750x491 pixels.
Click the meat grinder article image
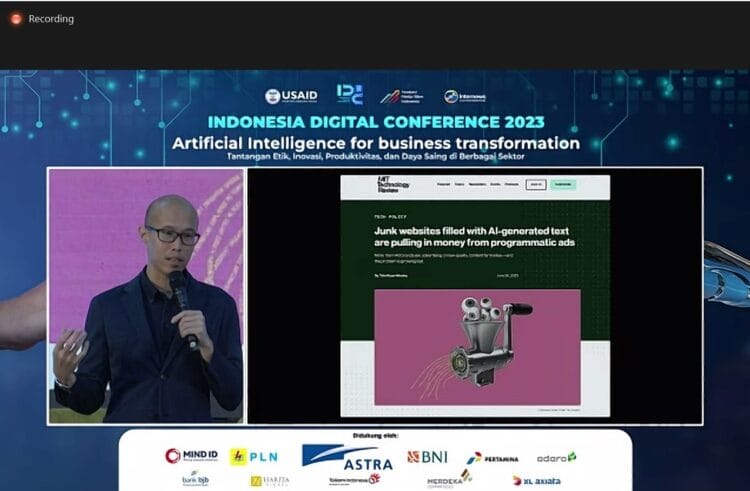coord(477,347)
